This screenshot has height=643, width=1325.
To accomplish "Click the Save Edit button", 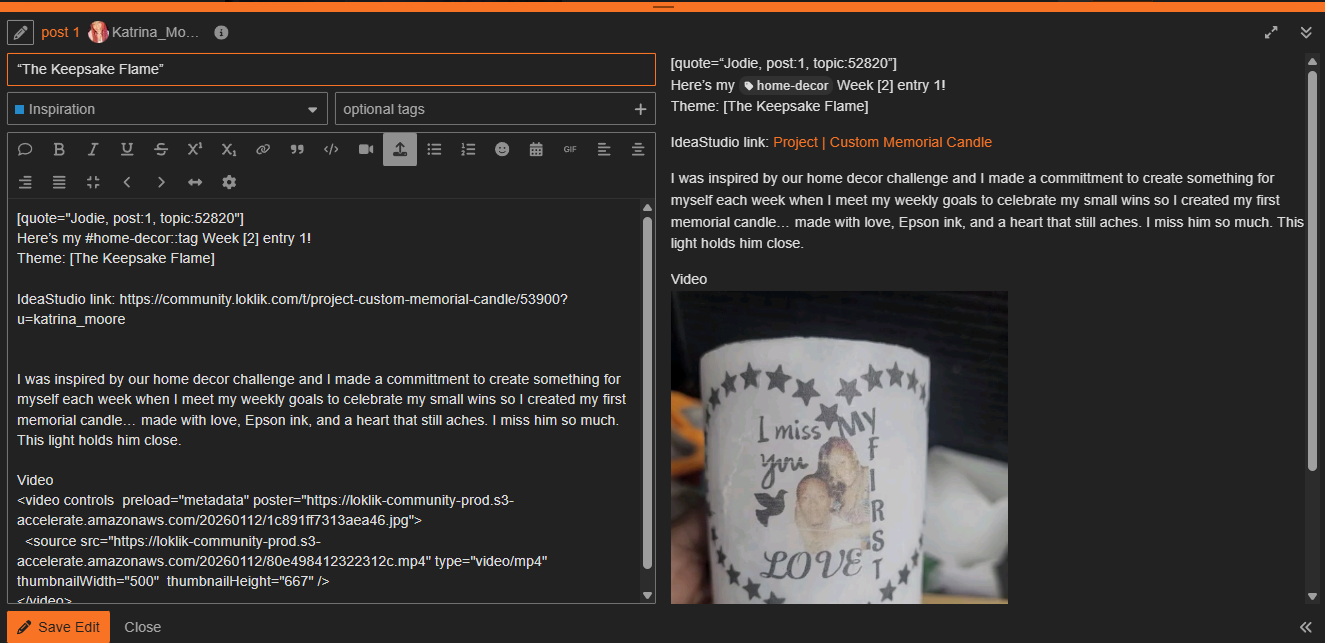I will point(58,627).
